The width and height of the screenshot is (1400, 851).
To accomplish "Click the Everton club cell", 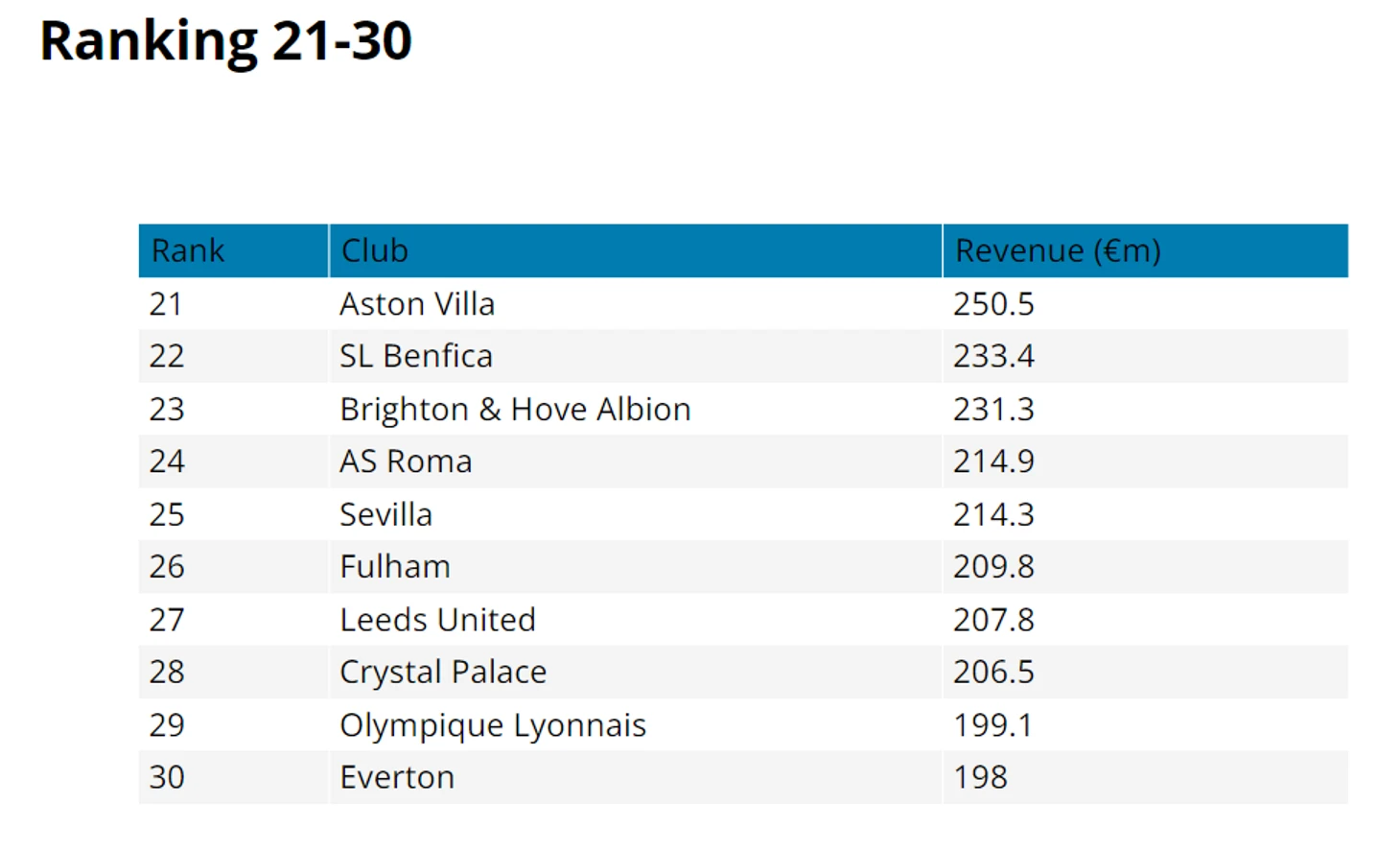I will (x=636, y=777).
